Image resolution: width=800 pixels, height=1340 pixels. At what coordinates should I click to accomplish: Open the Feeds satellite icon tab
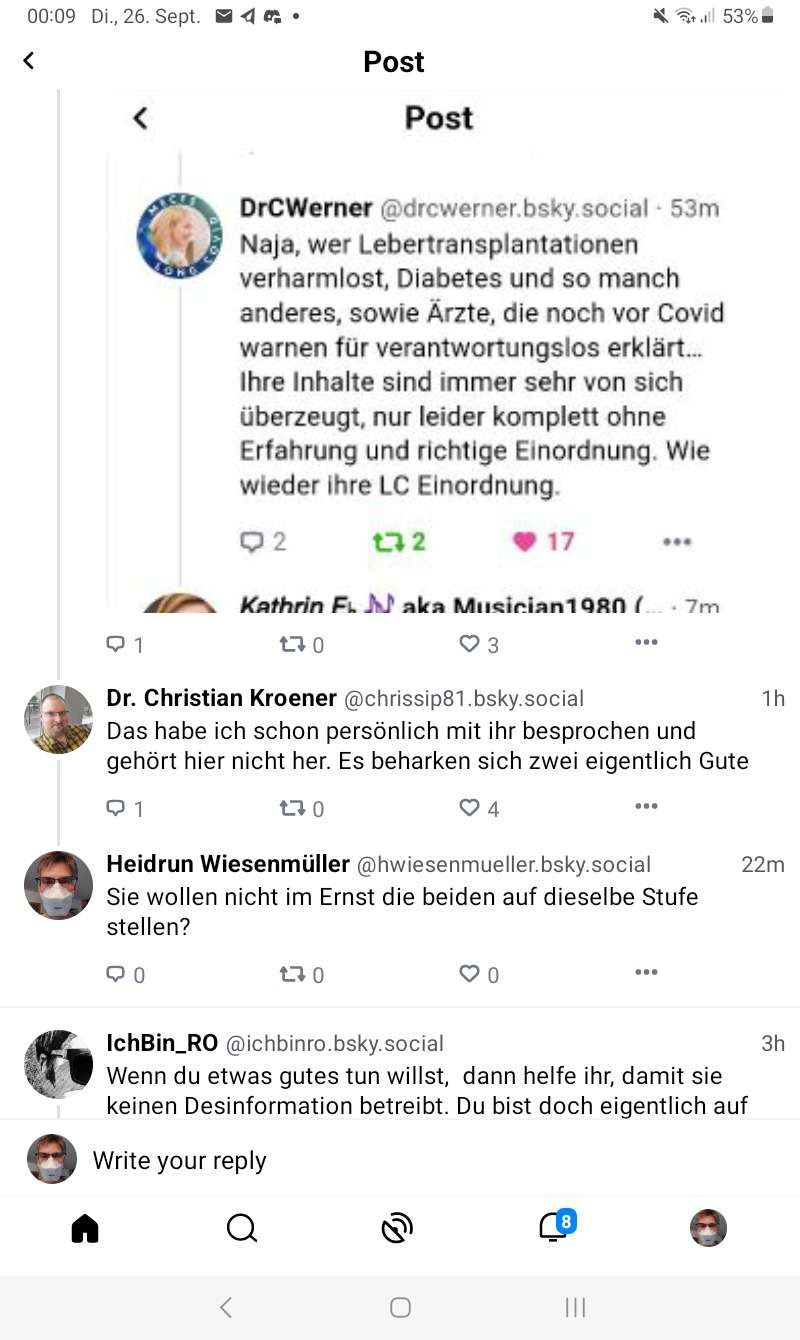[x=397, y=1227]
